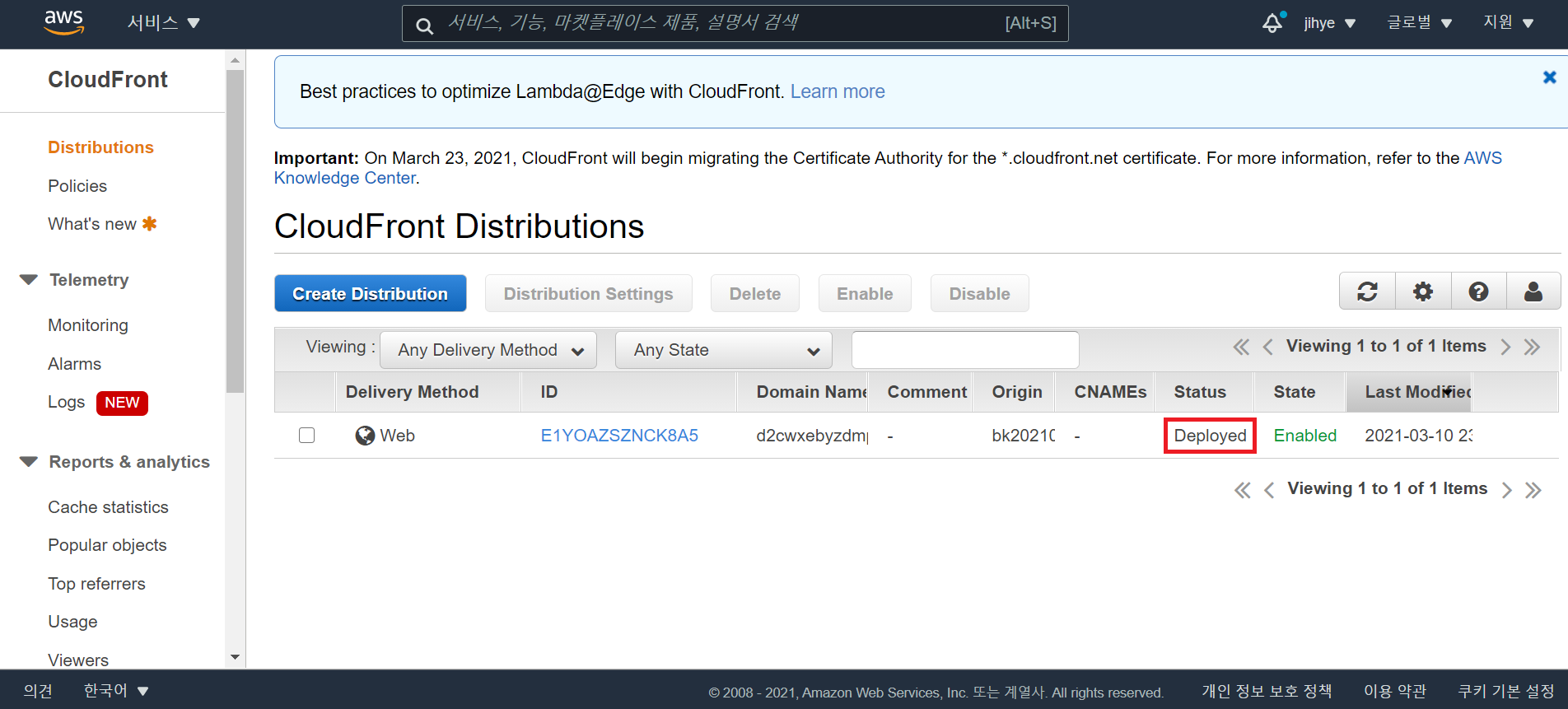Select the E1YOAZSZNCK8A5 distribution checkbox
Image resolution: width=1568 pixels, height=709 pixels.
[306, 435]
